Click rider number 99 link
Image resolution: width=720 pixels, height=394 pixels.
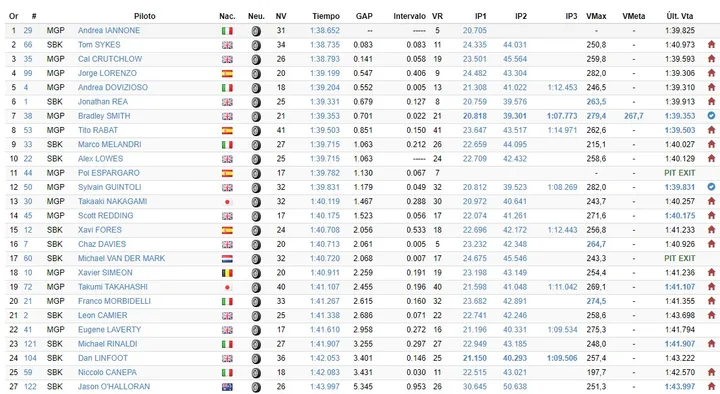28,73
